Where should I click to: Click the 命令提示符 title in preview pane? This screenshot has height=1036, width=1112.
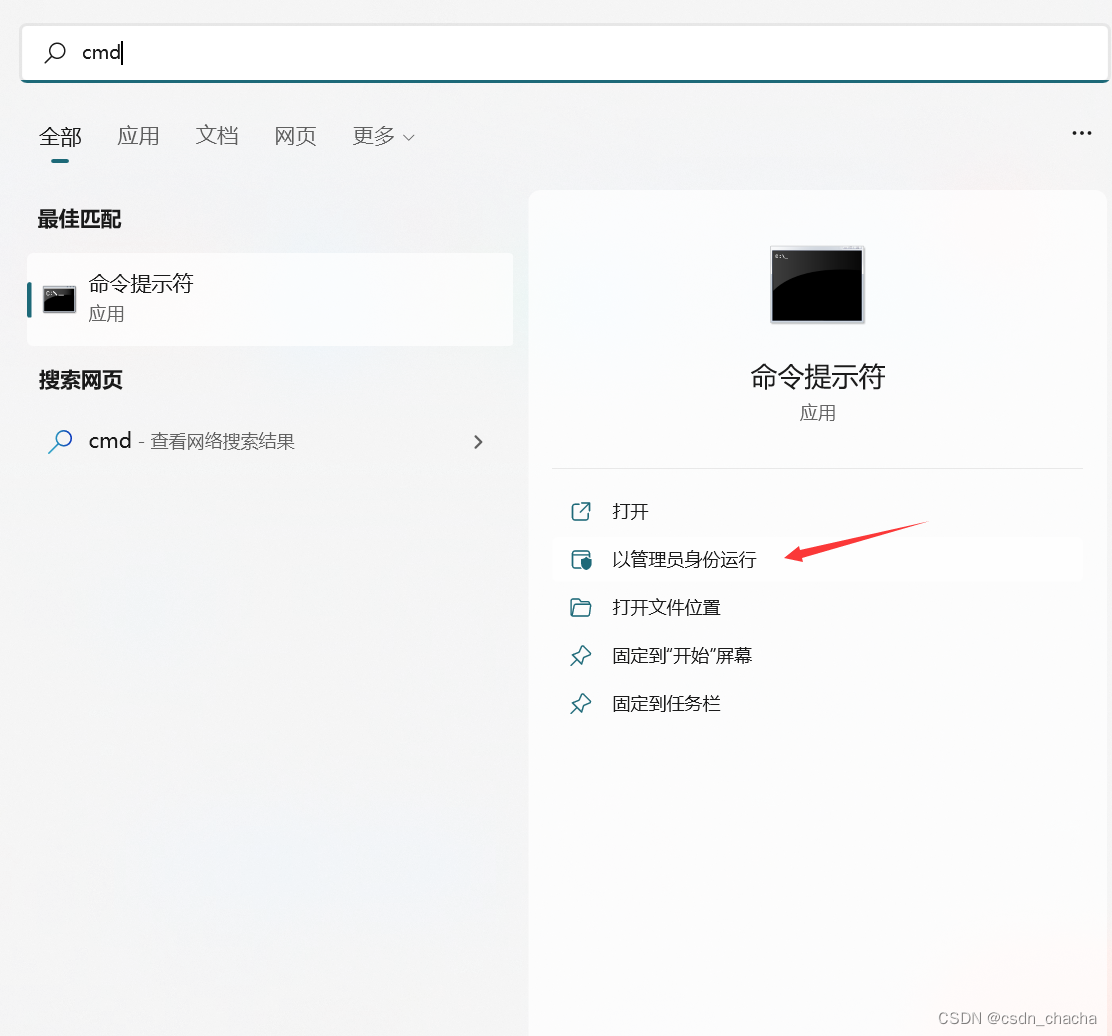pos(818,377)
